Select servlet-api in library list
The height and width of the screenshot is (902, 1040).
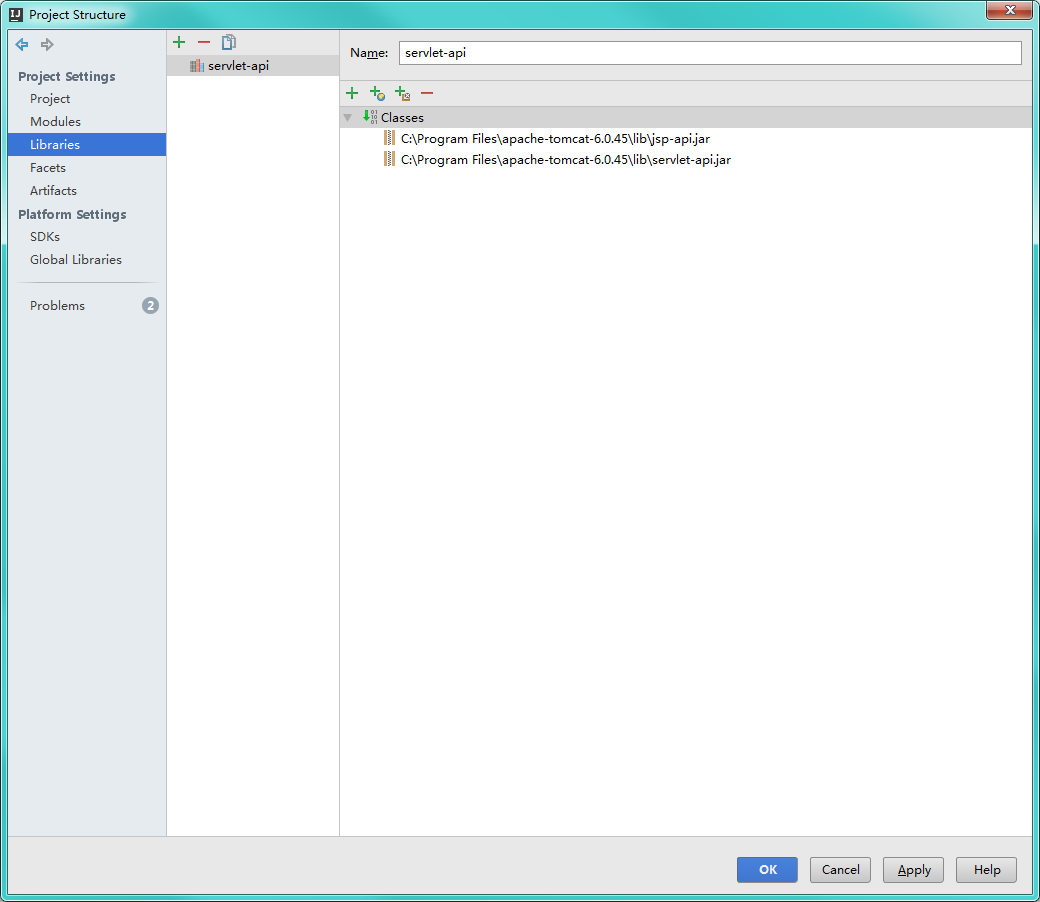point(253,66)
